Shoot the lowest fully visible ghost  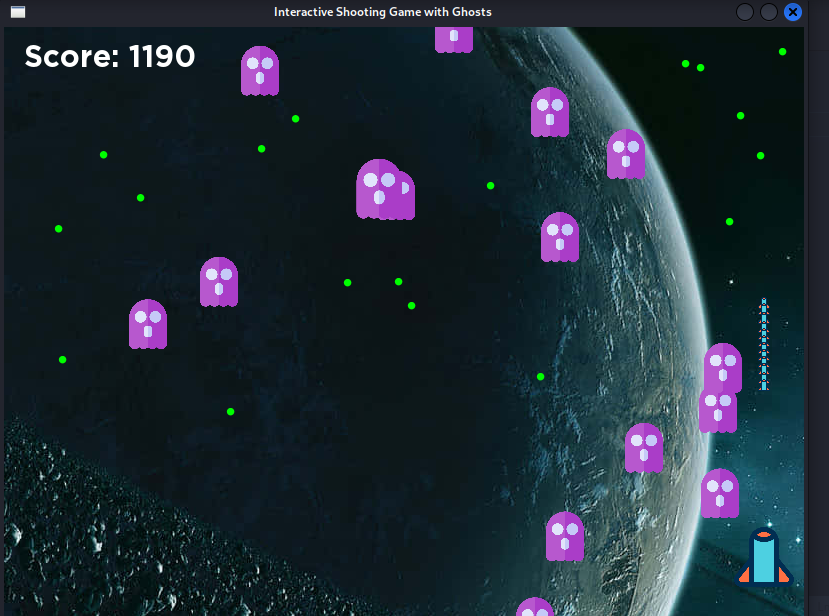pyautogui.click(x=565, y=536)
